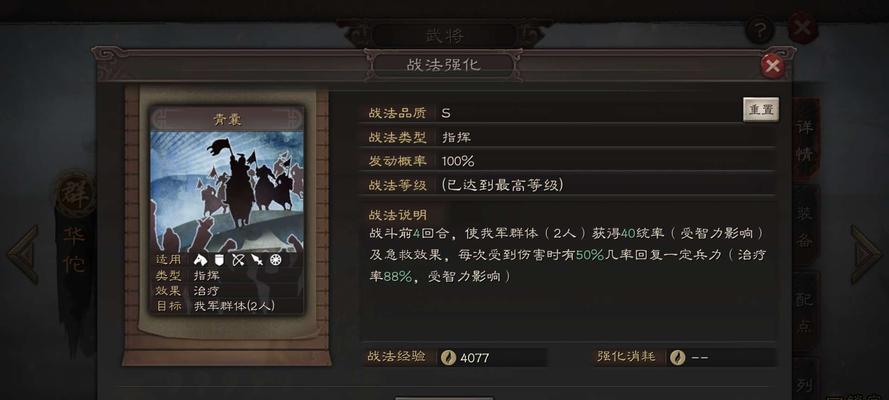This screenshot has height=400, width=889.
Task: Close the outer 武将 window
Action: (x=802, y=28)
